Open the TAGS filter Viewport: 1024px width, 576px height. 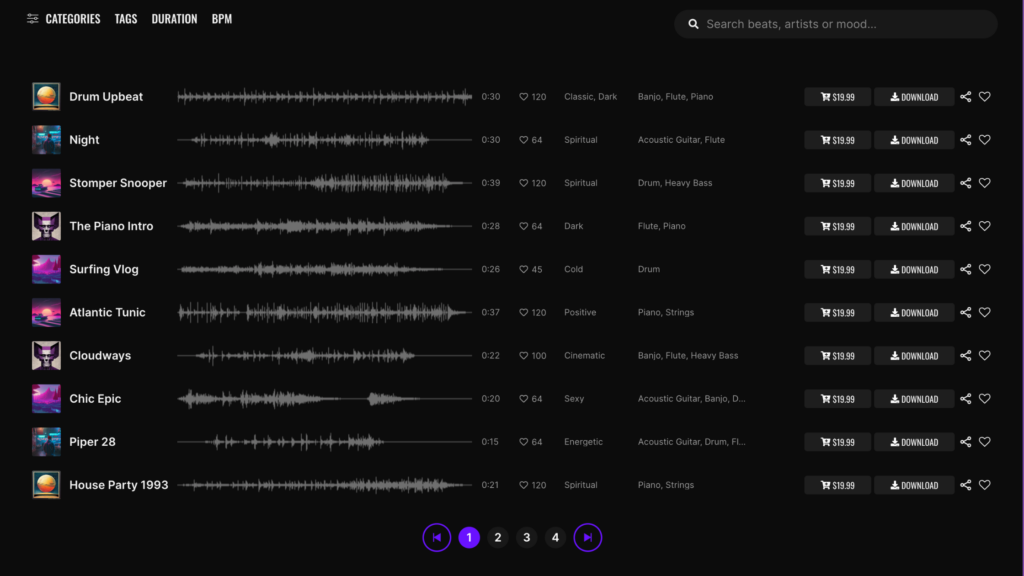[125, 18]
